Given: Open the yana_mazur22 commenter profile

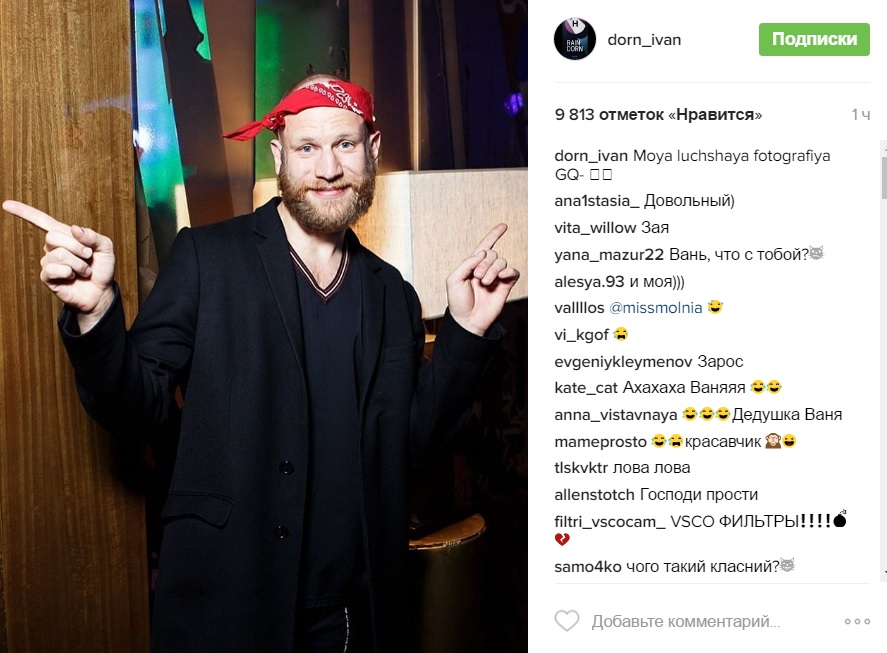Looking at the screenshot, I should pyautogui.click(x=609, y=255).
